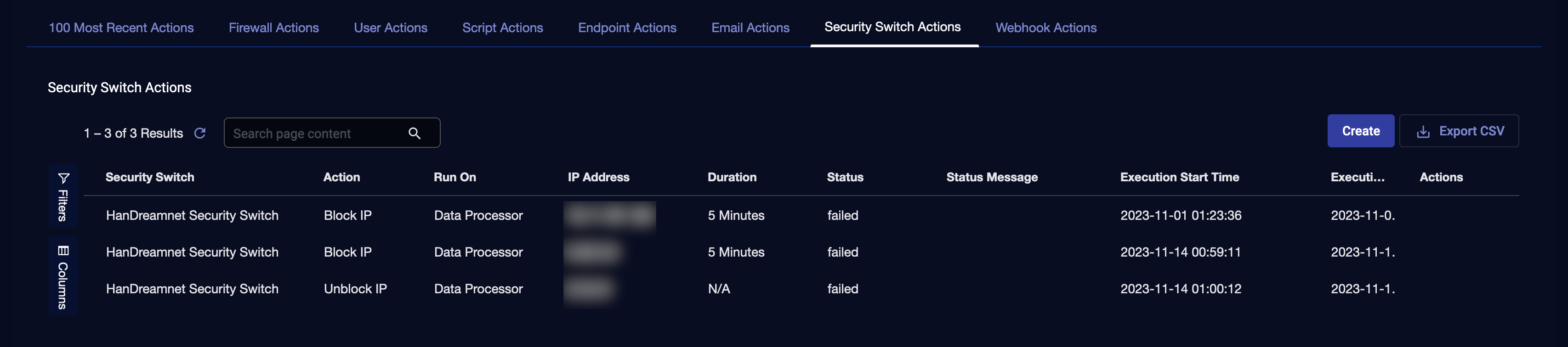
Task: Sort by the Security Switch column header
Action: (x=150, y=178)
